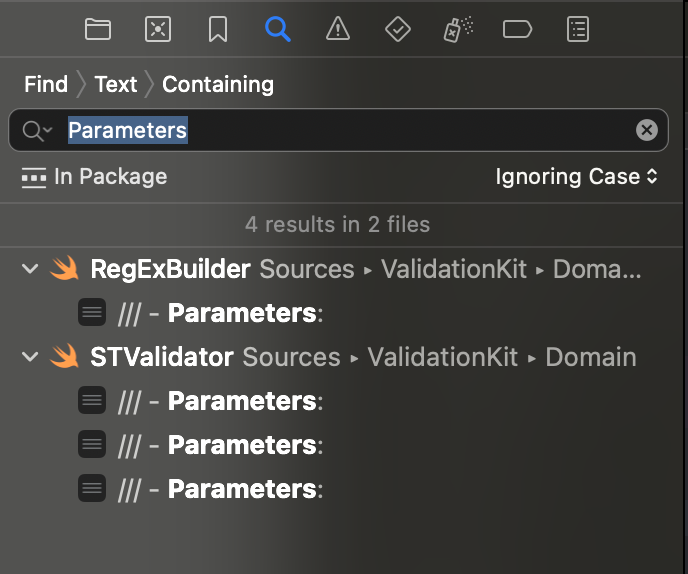Change the In Package search scope
688x574 pixels.
tap(94, 177)
